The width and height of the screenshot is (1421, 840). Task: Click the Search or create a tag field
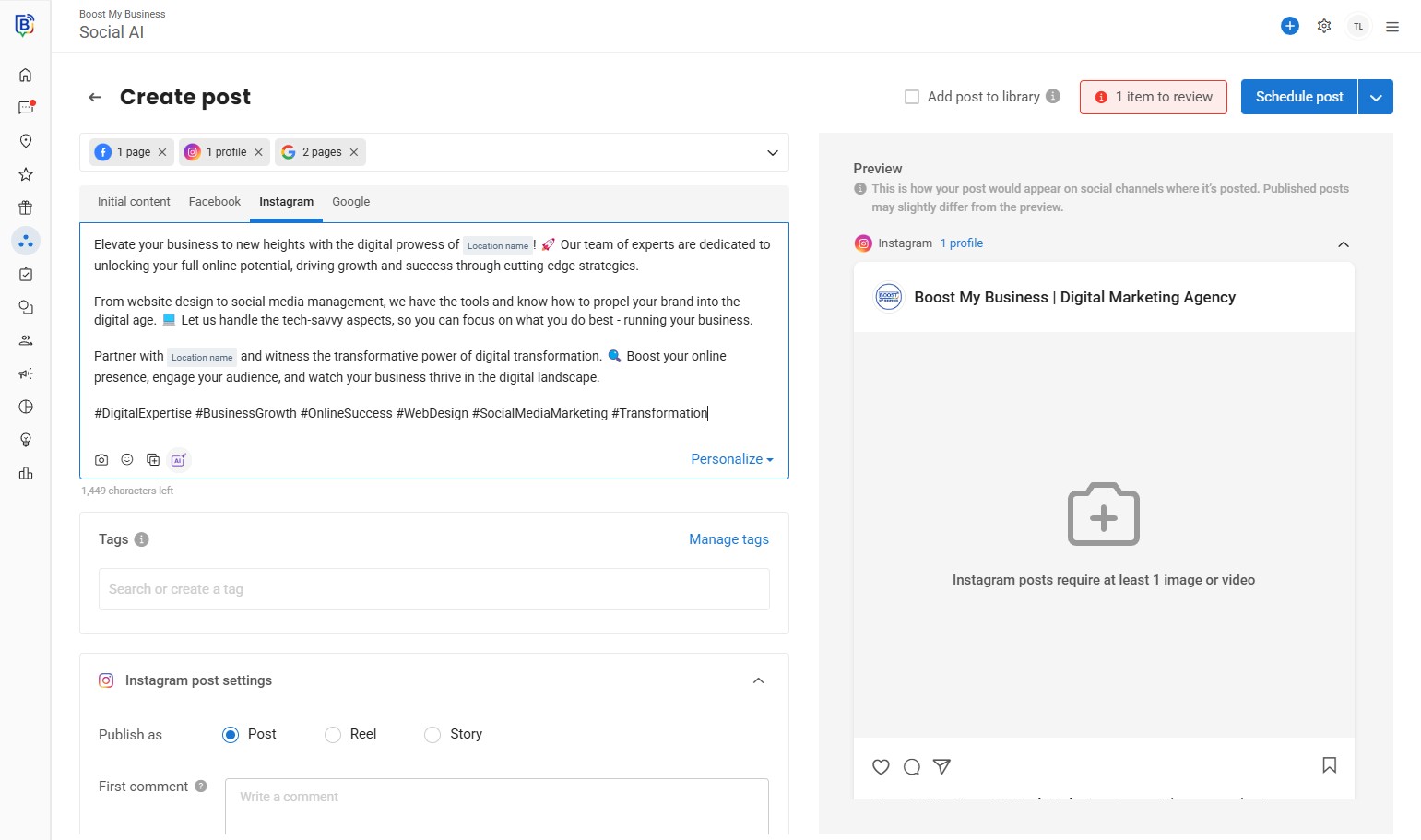(433, 589)
